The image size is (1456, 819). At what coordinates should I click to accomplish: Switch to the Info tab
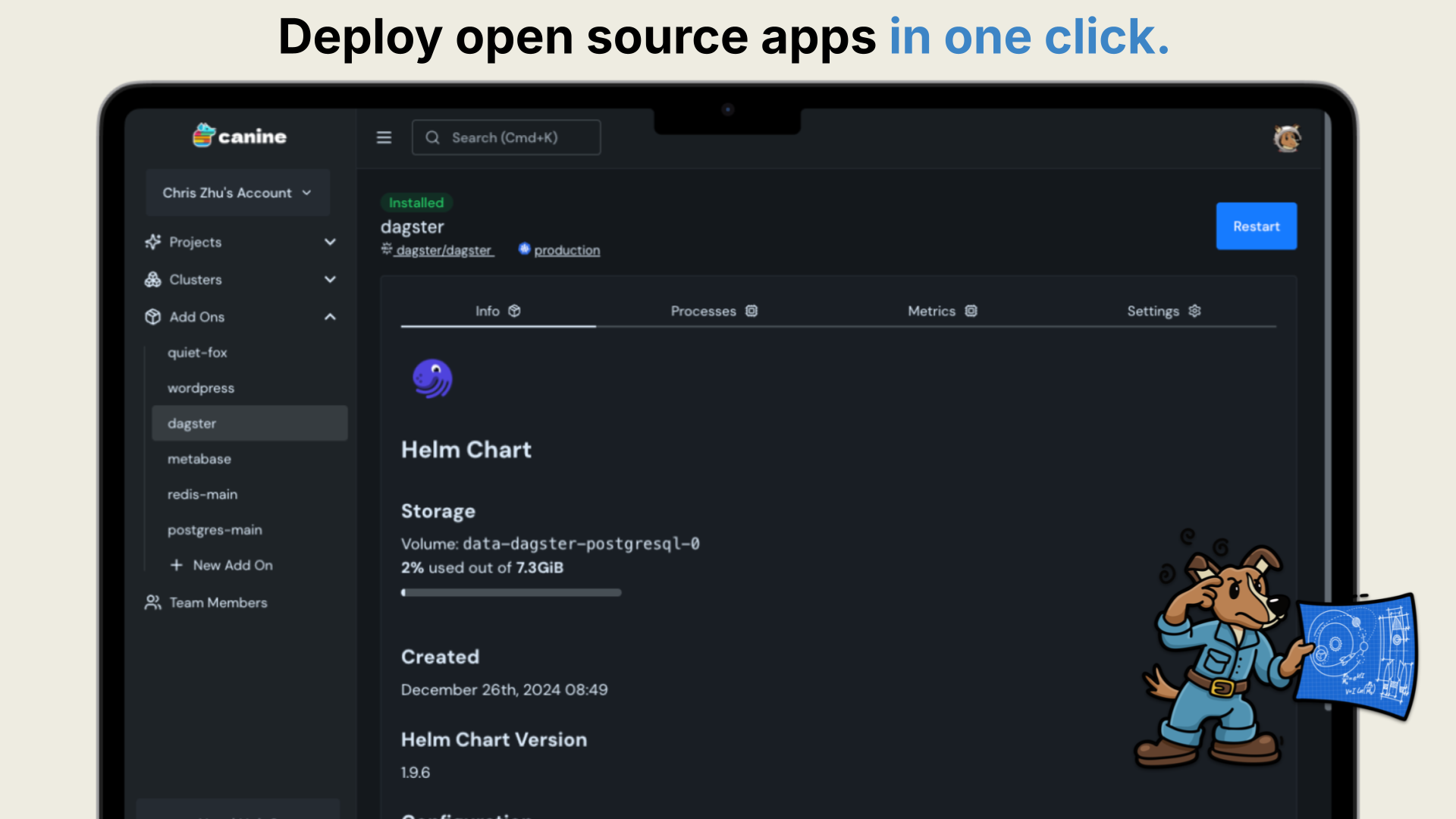click(498, 311)
